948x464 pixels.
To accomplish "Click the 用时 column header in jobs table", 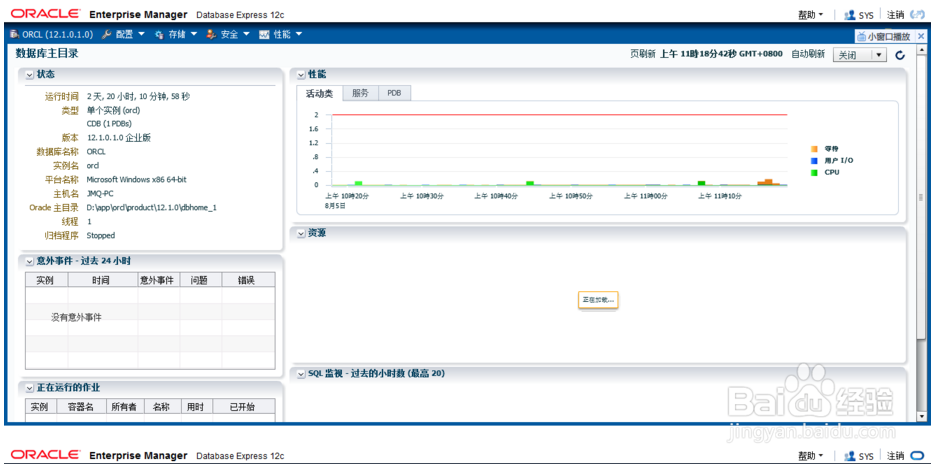I will pos(195,407).
